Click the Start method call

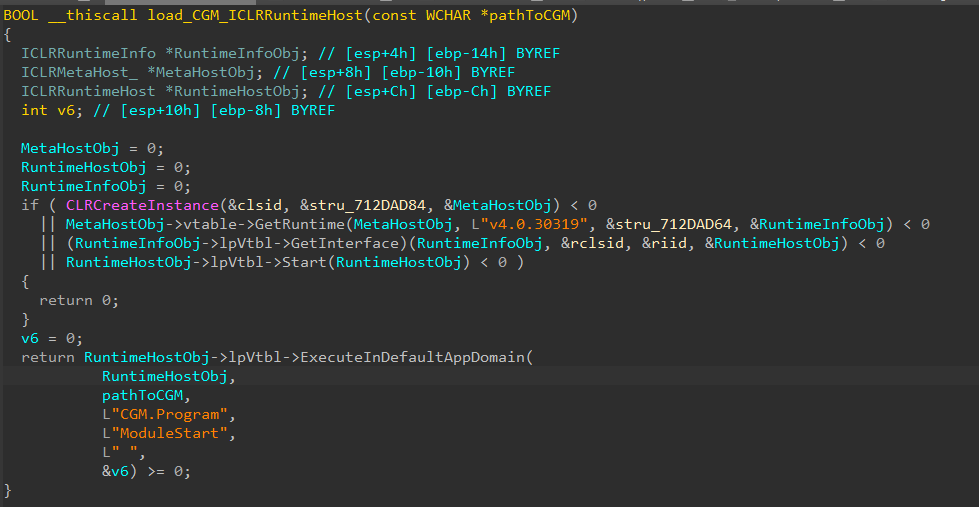(x=305, y=262)
